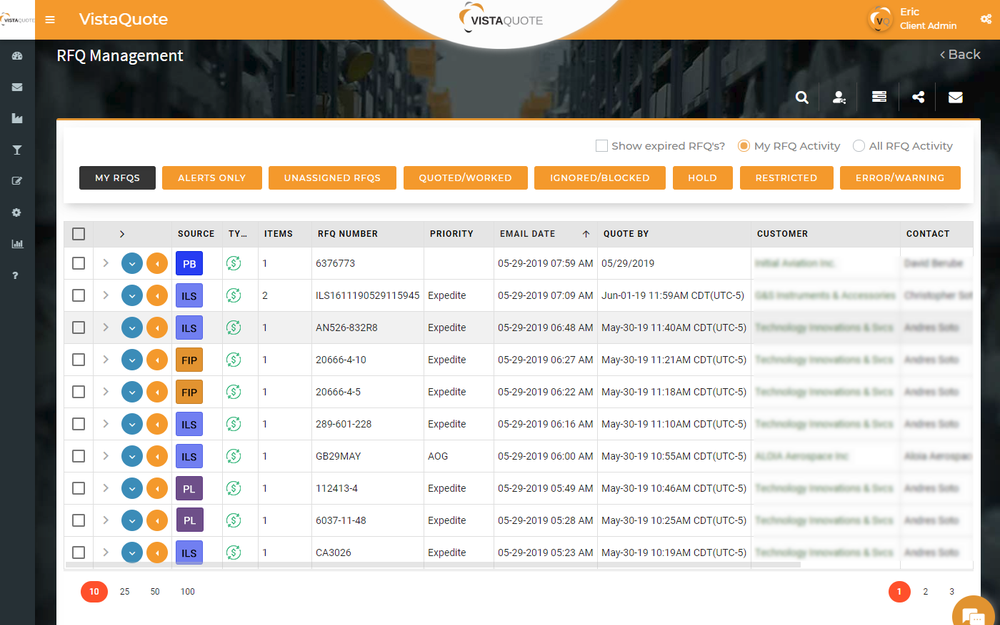Enable Show expired RFQ's checkbox
Viewport: 1000px width, 625px height.
(x=601, y=146)
